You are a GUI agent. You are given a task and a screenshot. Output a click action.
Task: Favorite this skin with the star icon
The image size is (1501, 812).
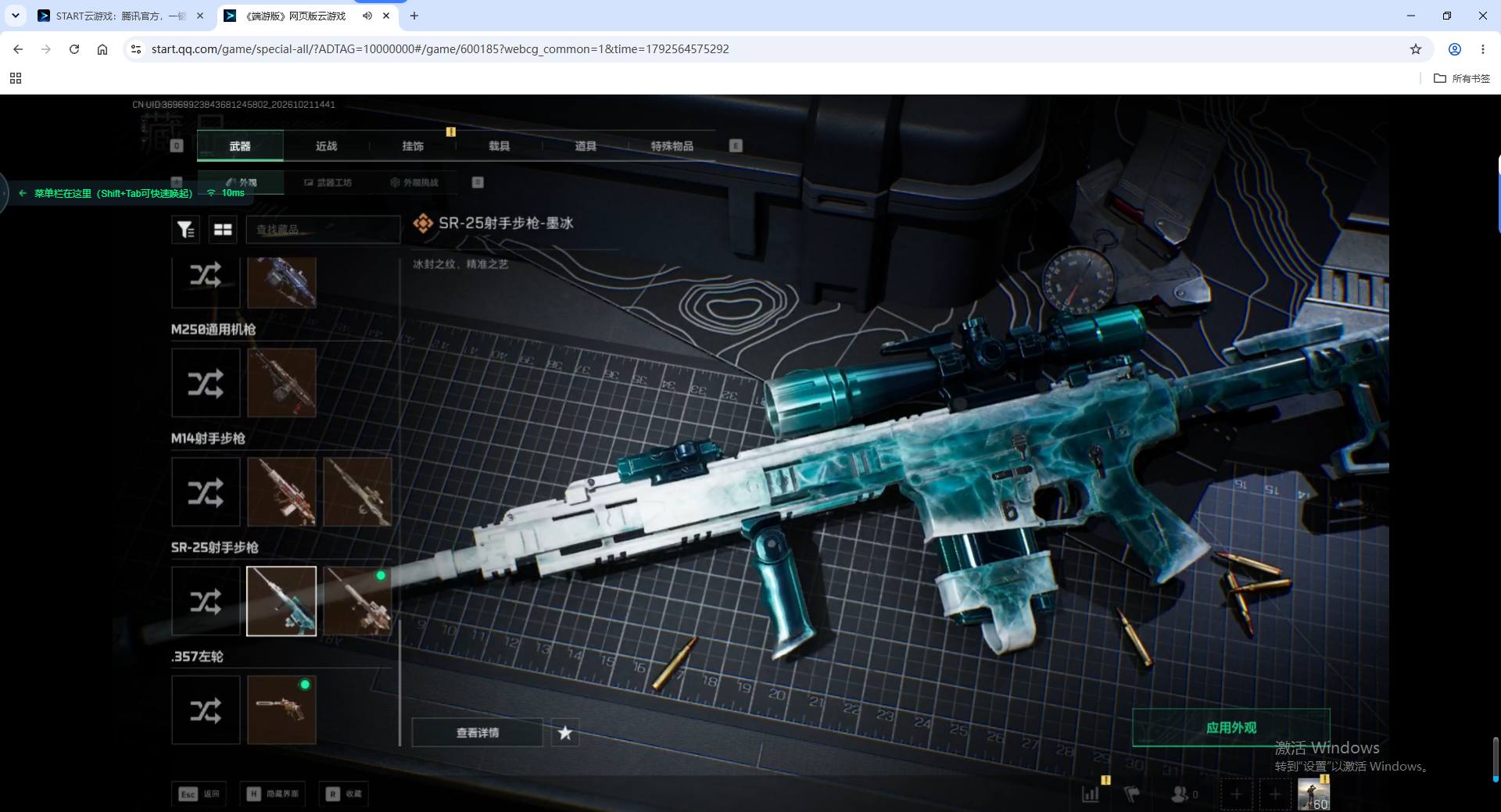[565, 732]
